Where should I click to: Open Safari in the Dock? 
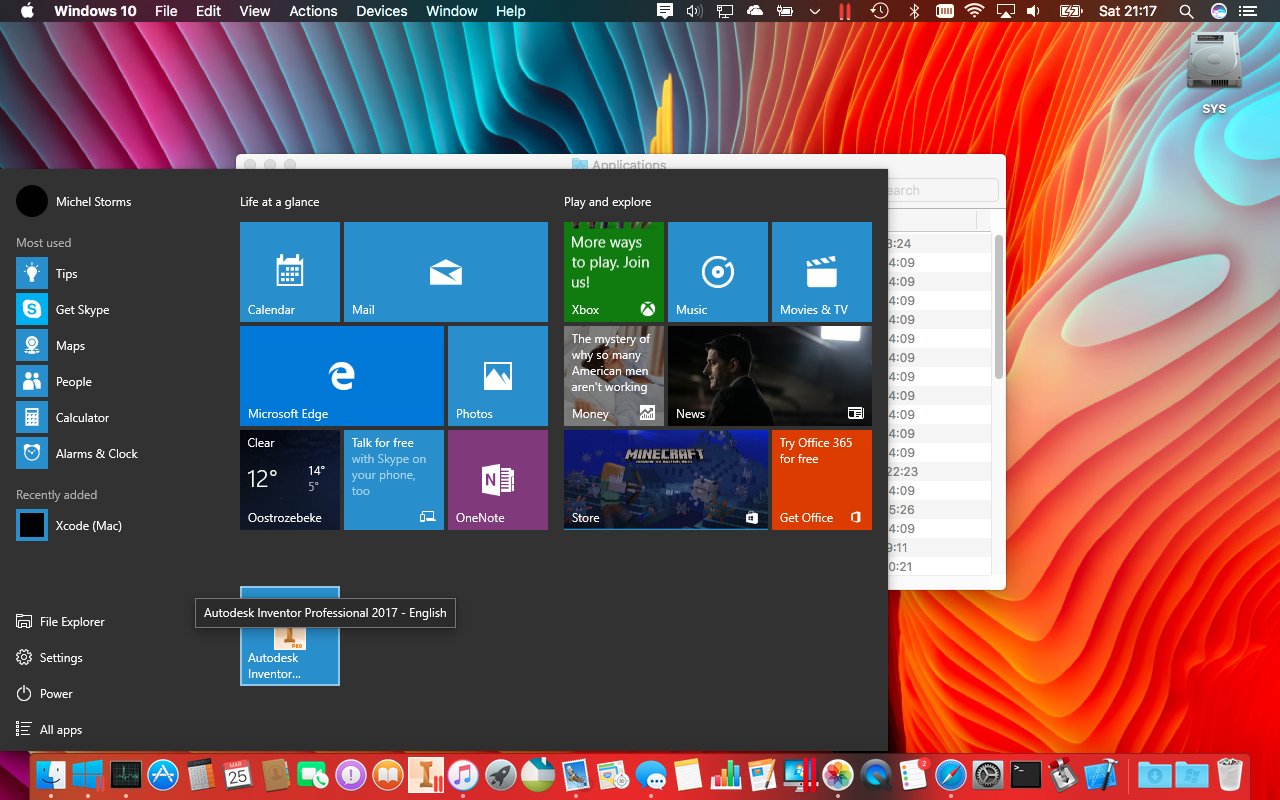pyautogui.click(x=950, y=775)
